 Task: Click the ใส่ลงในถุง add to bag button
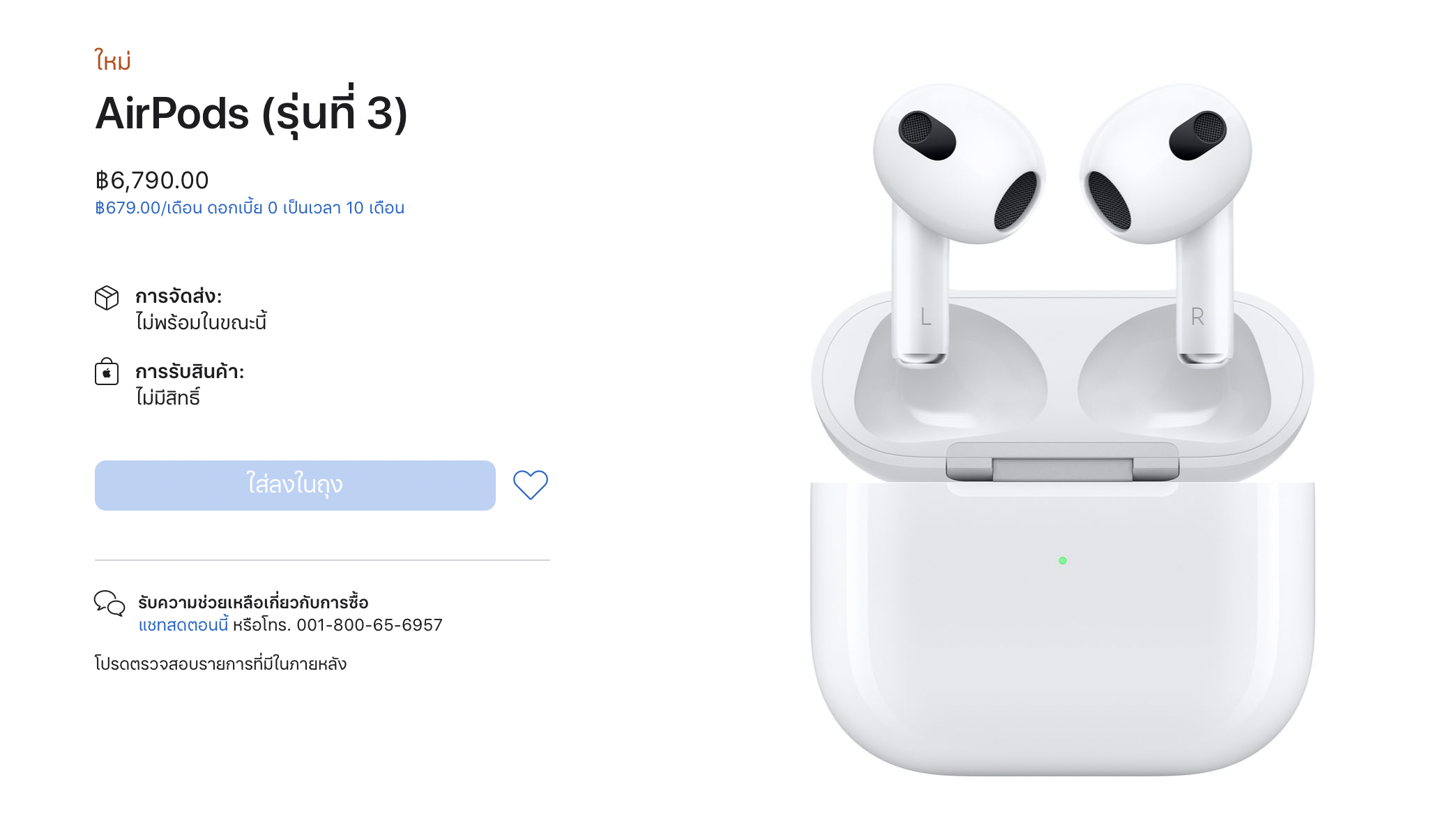(x=295, y=486)
